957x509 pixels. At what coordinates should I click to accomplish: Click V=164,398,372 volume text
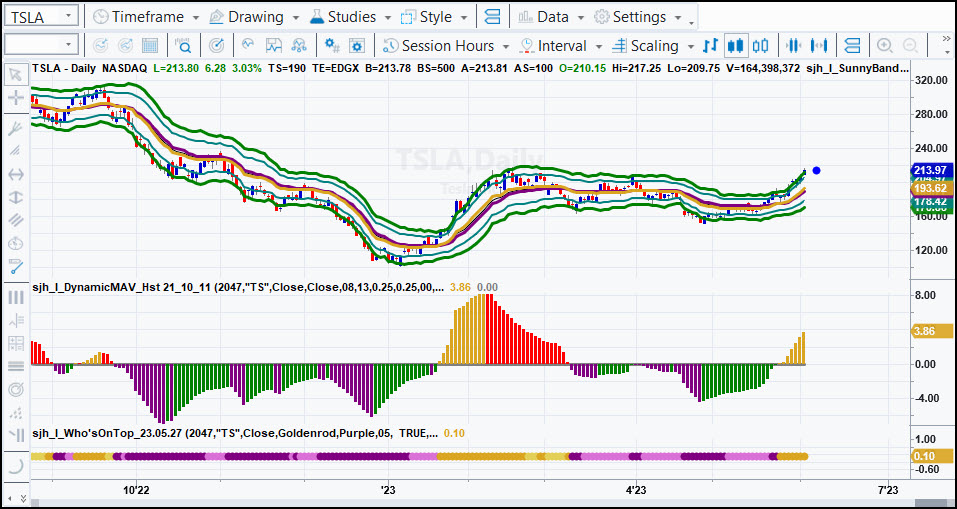tap(763, 68)
